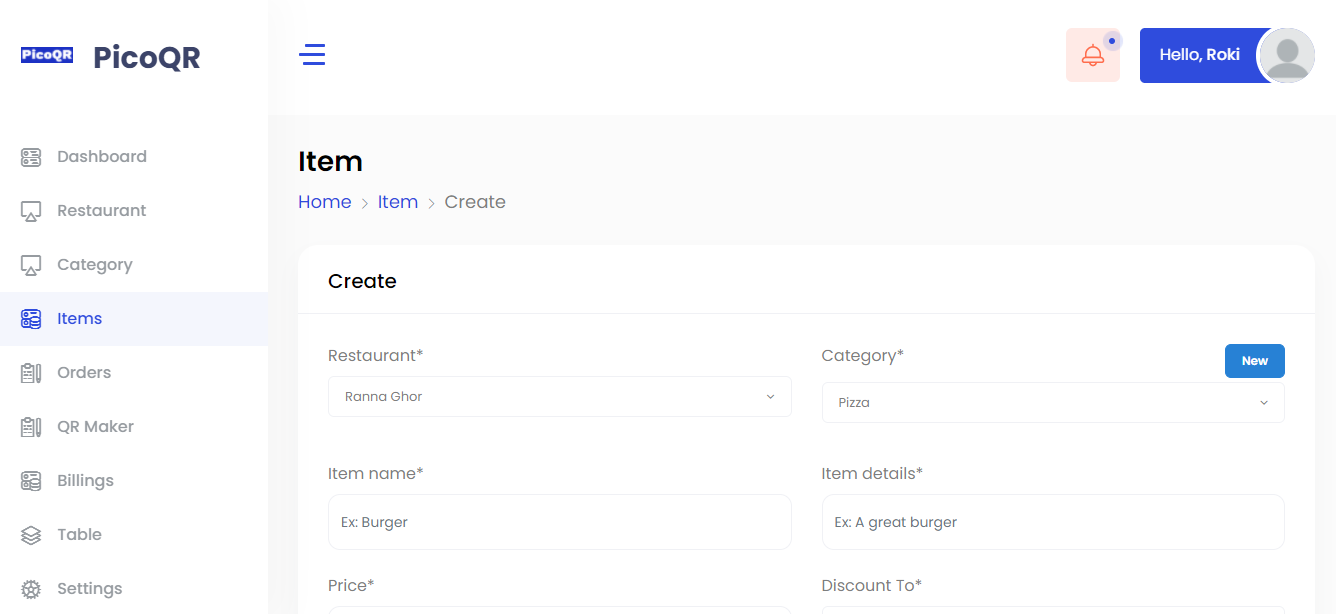Image resolution: width=1336 pixels, height=614 pixels.
Task: Click the Table layers icon
Action: click(31, 535)
